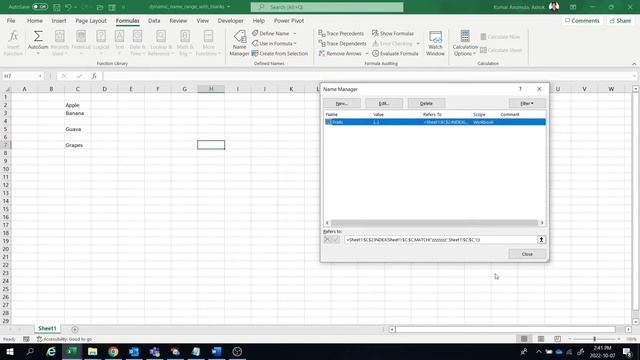Switch to the Page Layout tab
Image resolution: width=640 pixels, height=360 pixels.
click(91, 20)
